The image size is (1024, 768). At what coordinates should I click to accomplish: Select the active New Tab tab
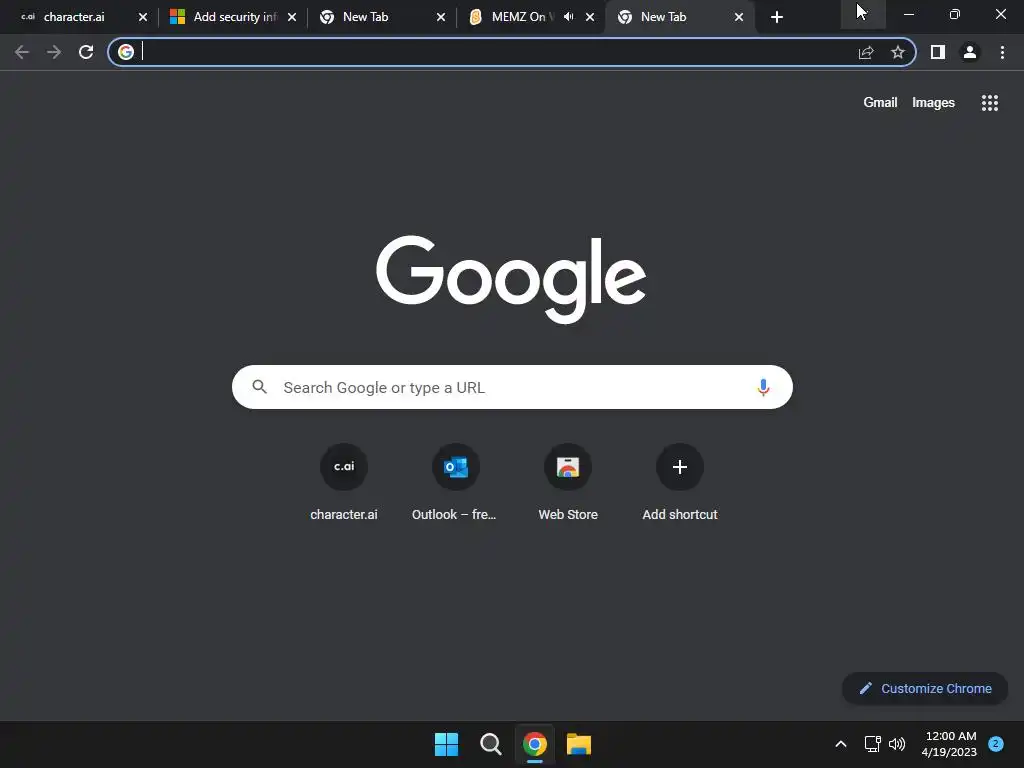(664, 17)
